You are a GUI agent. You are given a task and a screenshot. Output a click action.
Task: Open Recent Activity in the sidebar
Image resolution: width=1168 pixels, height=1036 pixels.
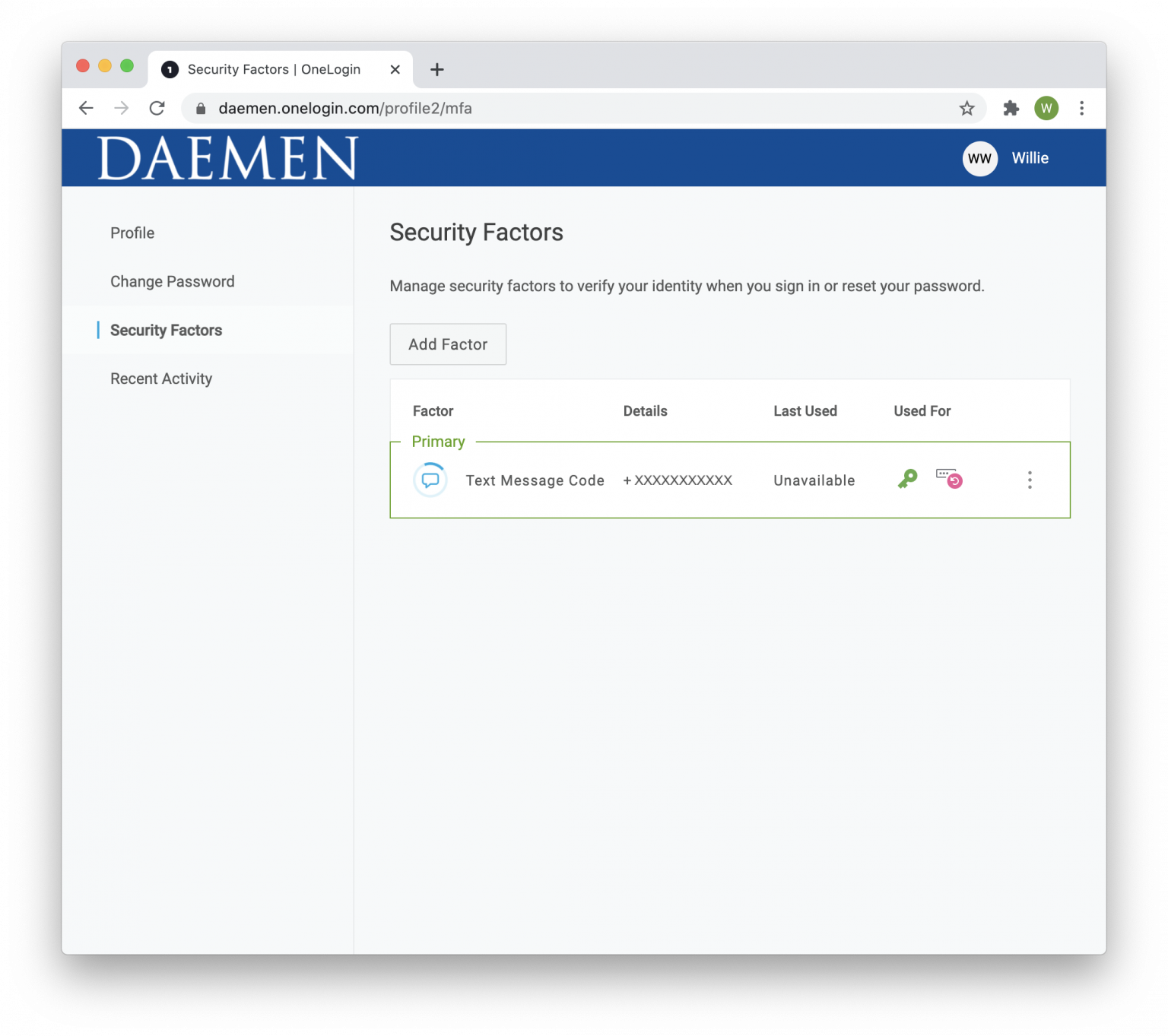[161, 379]
